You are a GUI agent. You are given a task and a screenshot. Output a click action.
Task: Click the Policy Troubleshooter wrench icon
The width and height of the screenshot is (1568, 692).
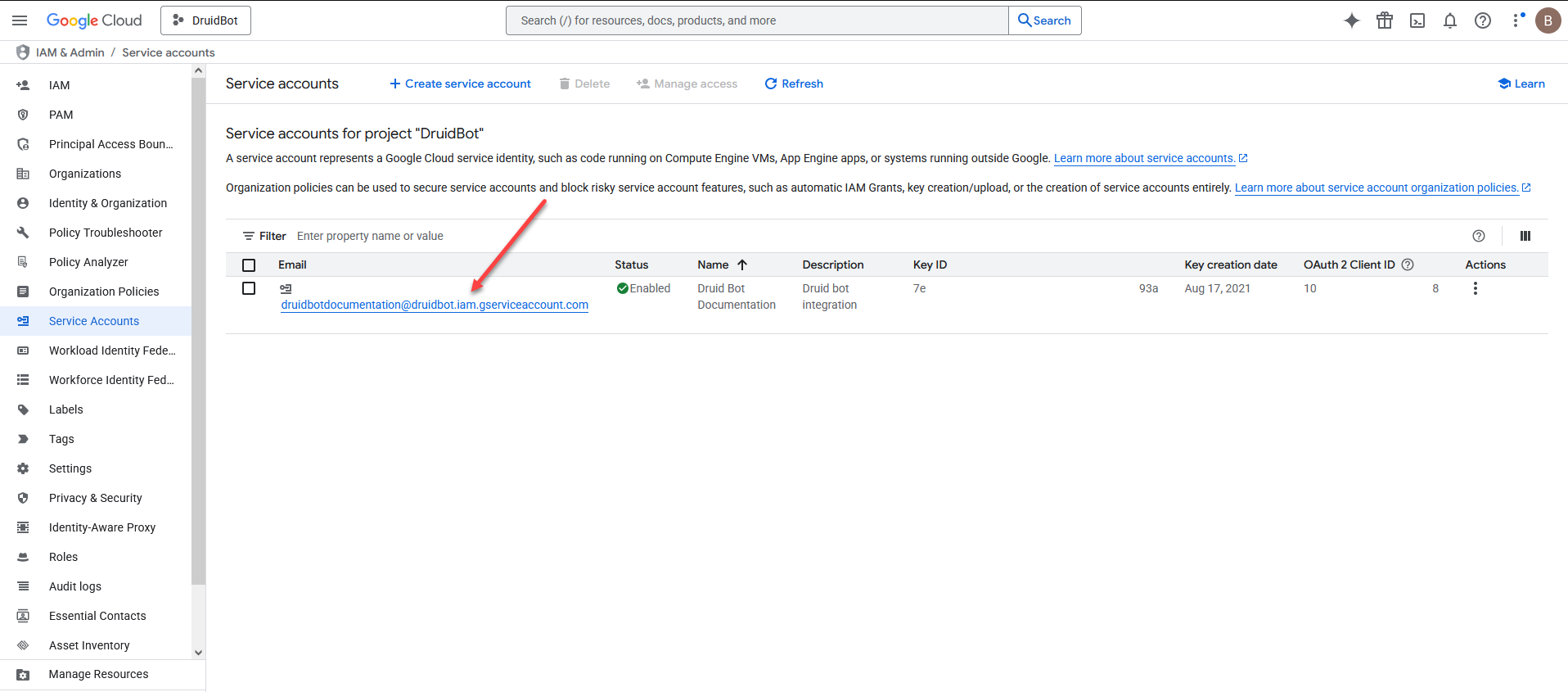23,233
